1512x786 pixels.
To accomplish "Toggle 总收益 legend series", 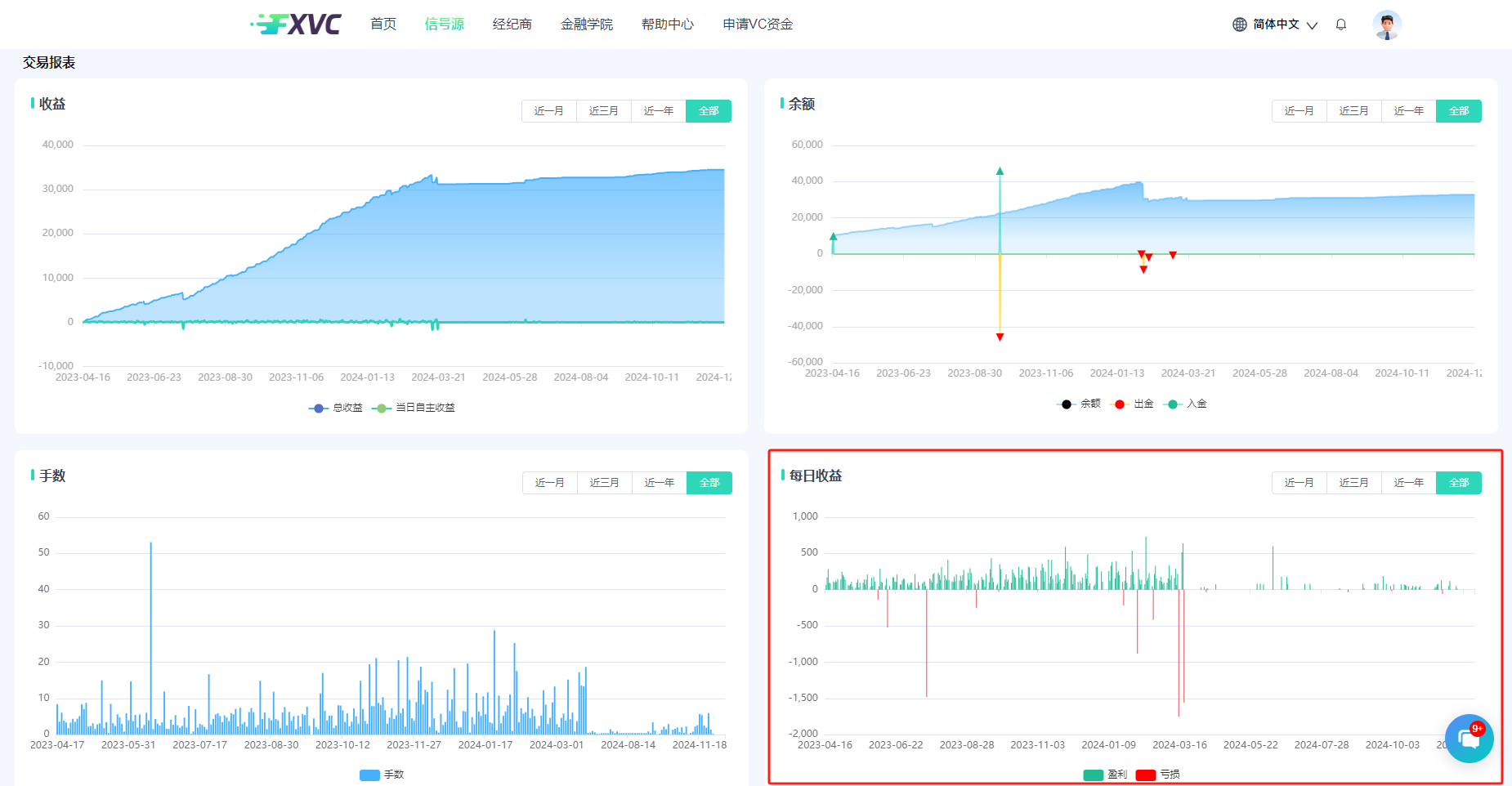I will click(336, 408).
